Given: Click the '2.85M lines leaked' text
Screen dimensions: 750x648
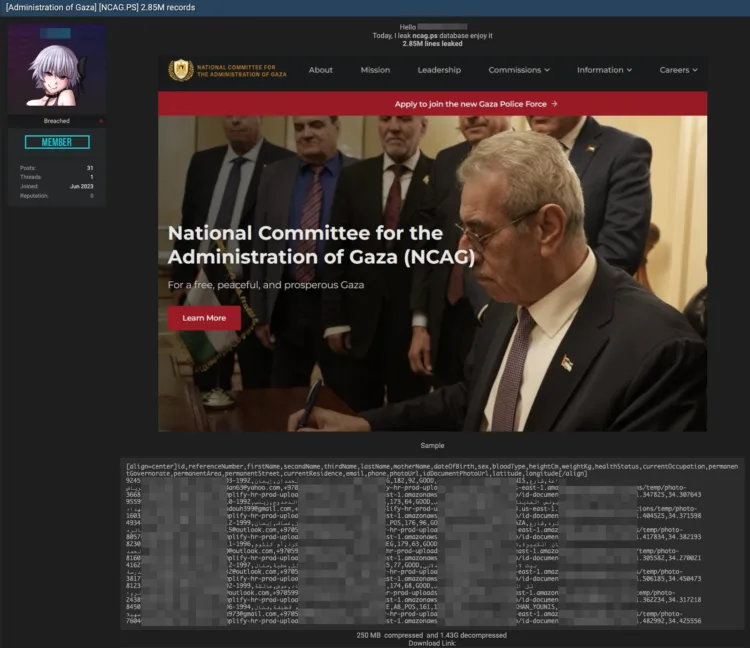Looking at the screenshot, I should coord(432,44).
